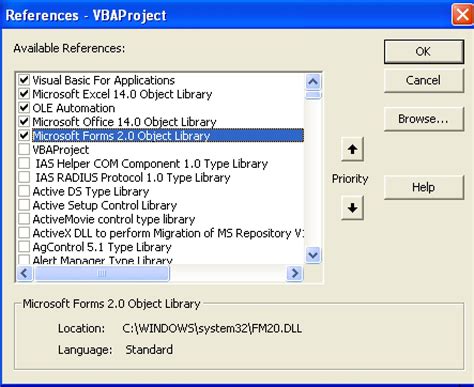
Task: Check the VBAProject reference box
Action: point(24,149)
